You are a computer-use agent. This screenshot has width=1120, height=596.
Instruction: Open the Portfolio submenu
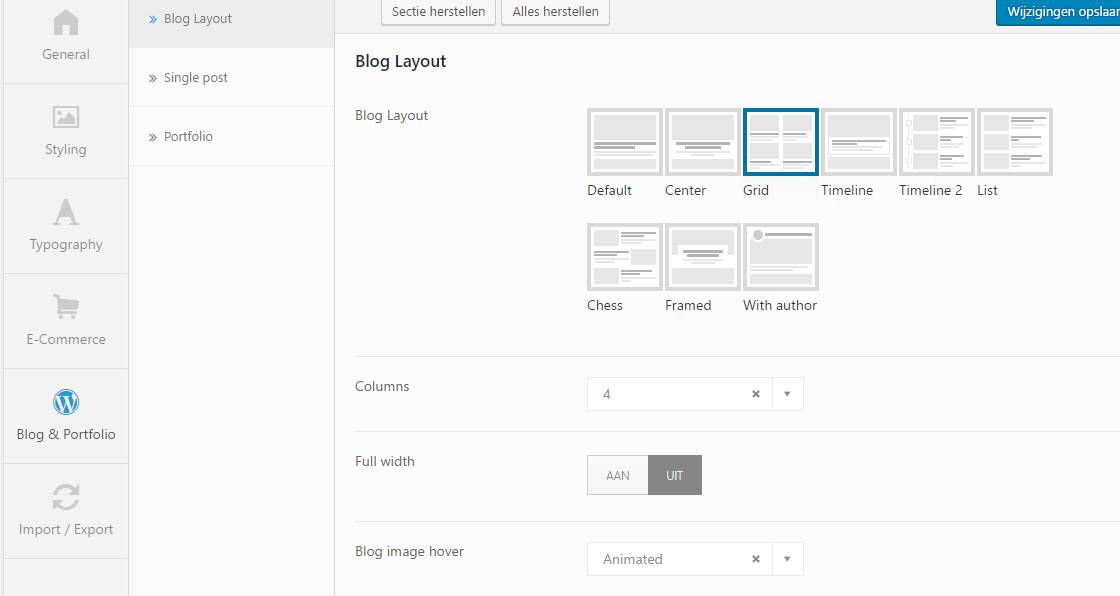188,136
